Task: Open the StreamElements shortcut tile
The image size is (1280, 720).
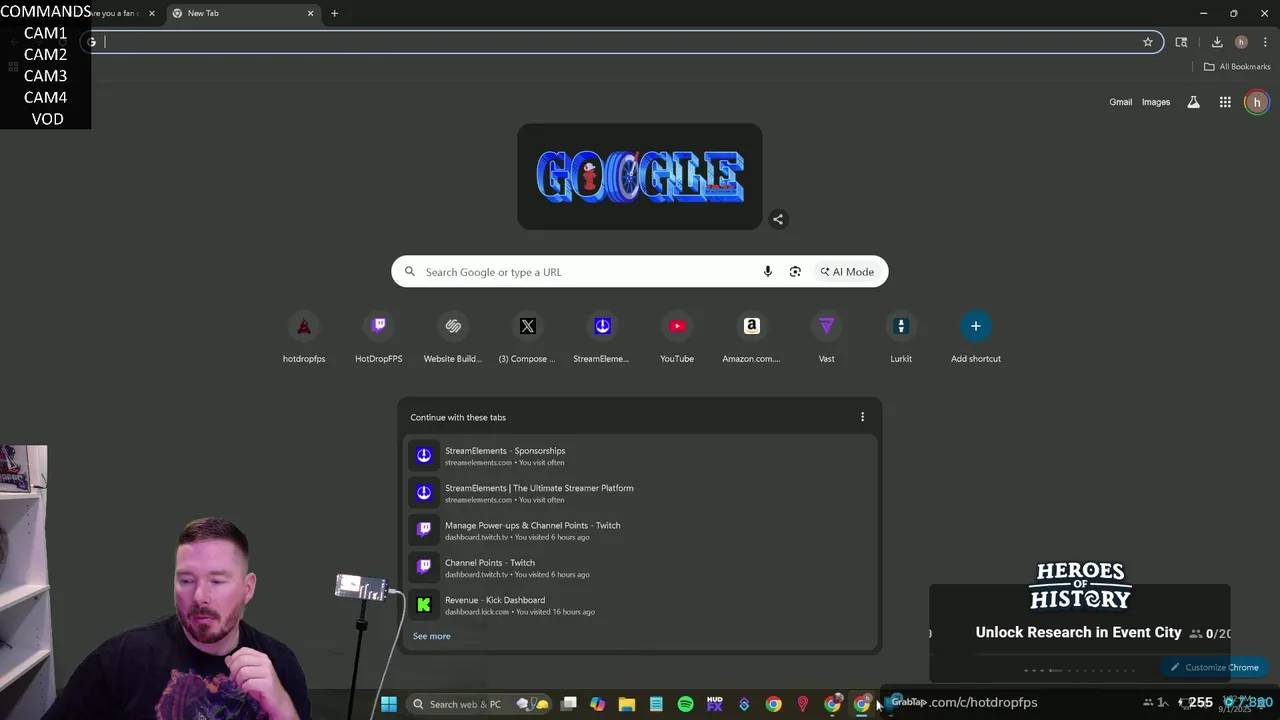Action: (x=602, y=338)
